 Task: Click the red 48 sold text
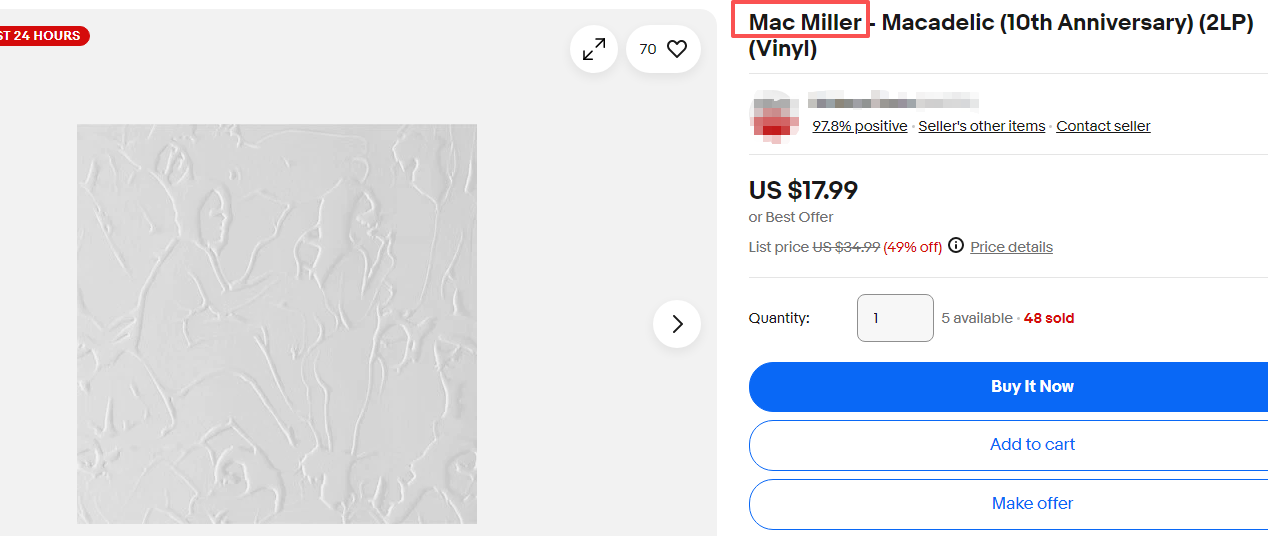tap(1049, 318)
